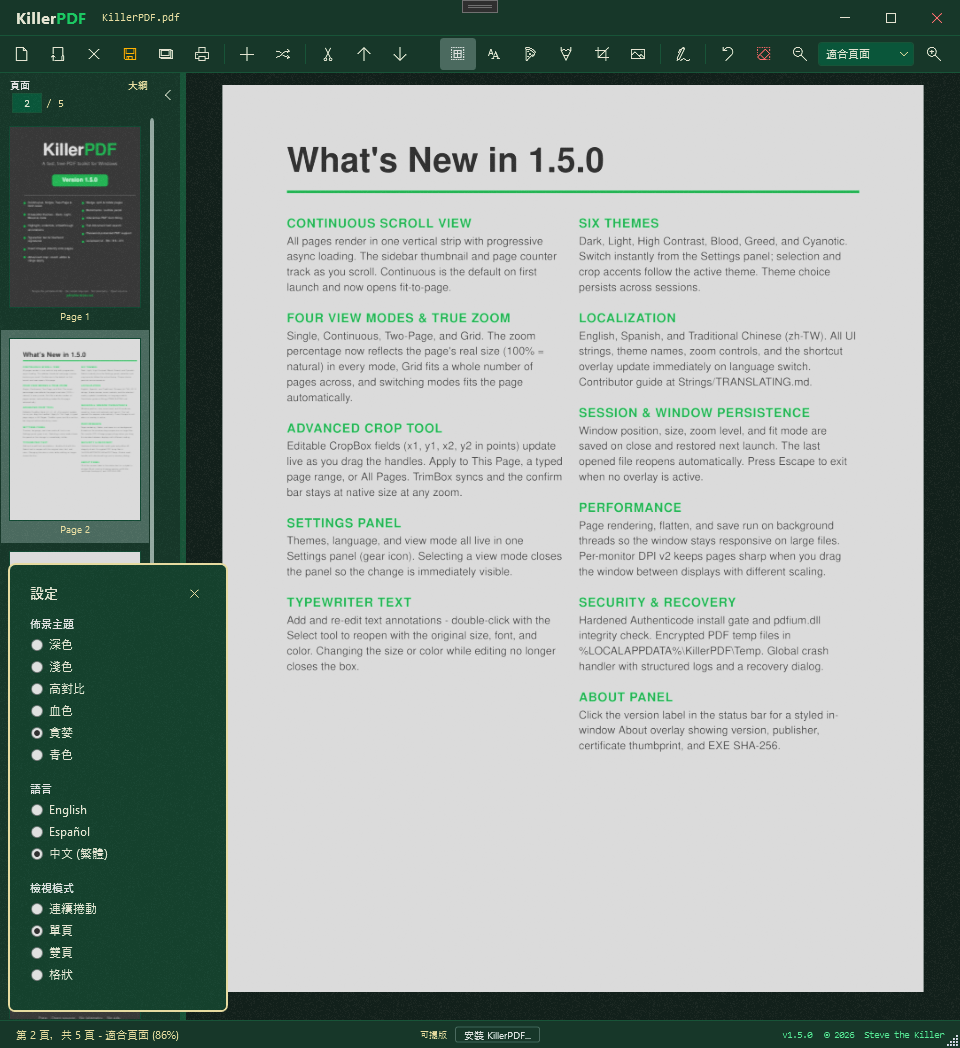Click the Open file icon
Image resolution: width=960 pixels, height=1048 pixels.
[57, 54]
